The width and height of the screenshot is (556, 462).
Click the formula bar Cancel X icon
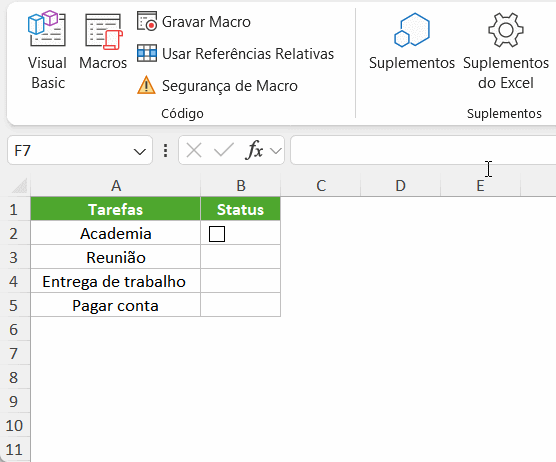pyautogui.click(x=194, y=150)
